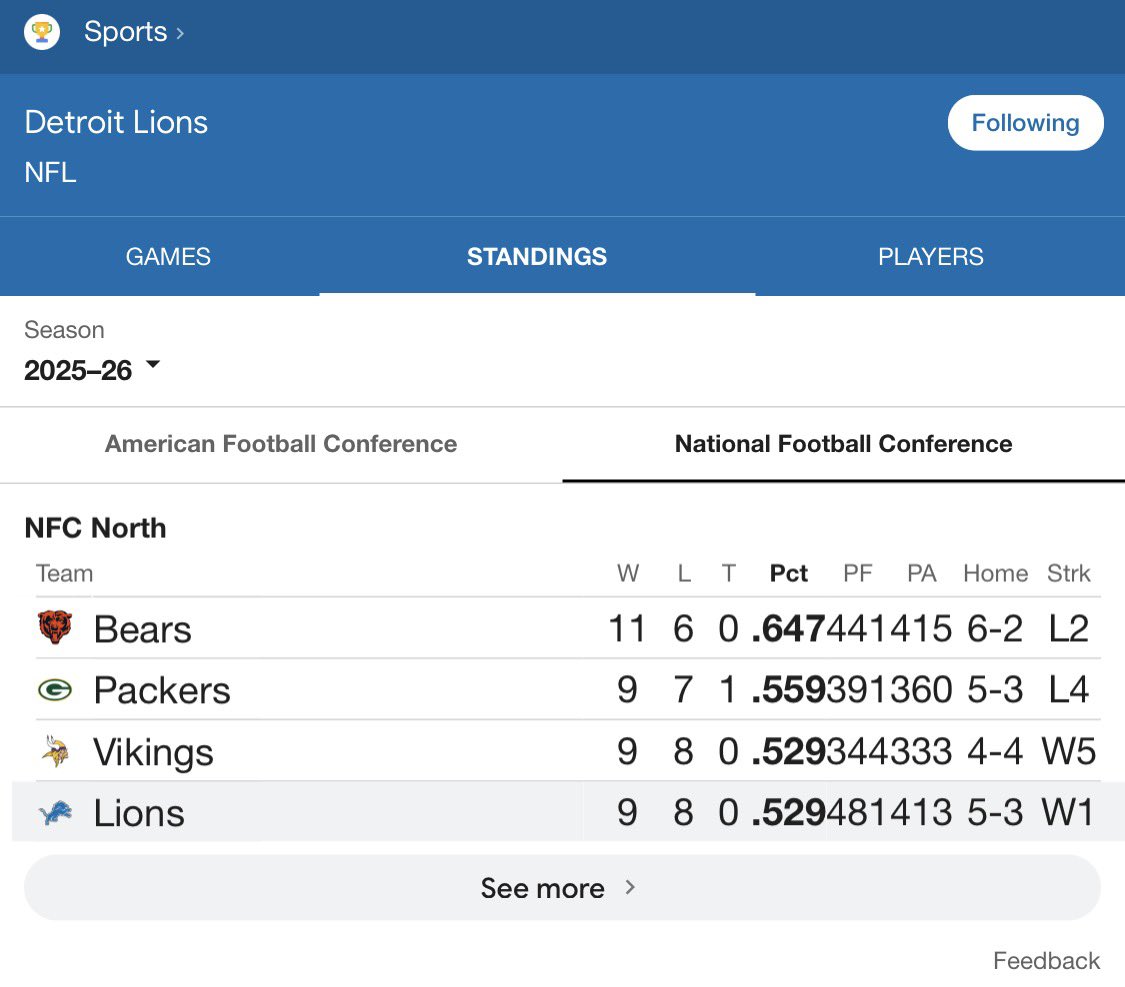The width and height of the screenshot is (1125, 987).
Task: Click the Feedback link
Action: 1046,960
